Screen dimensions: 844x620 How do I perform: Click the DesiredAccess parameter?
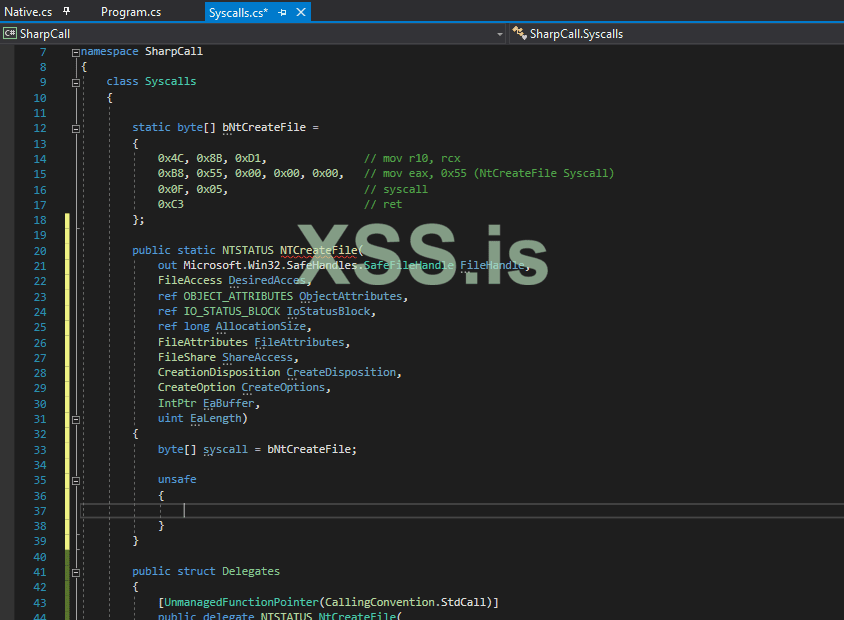pos(267,280)
